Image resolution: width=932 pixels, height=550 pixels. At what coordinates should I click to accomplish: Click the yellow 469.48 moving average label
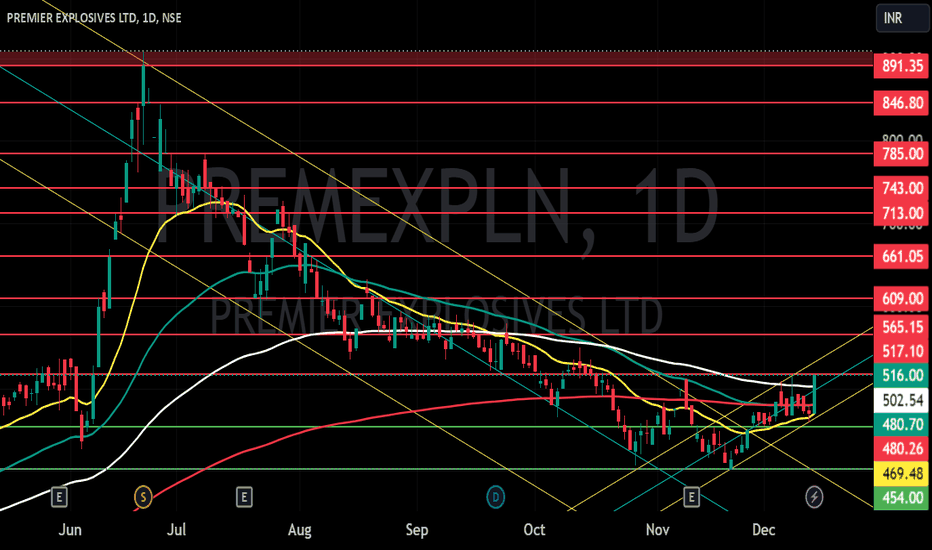(x=900, y=473)
